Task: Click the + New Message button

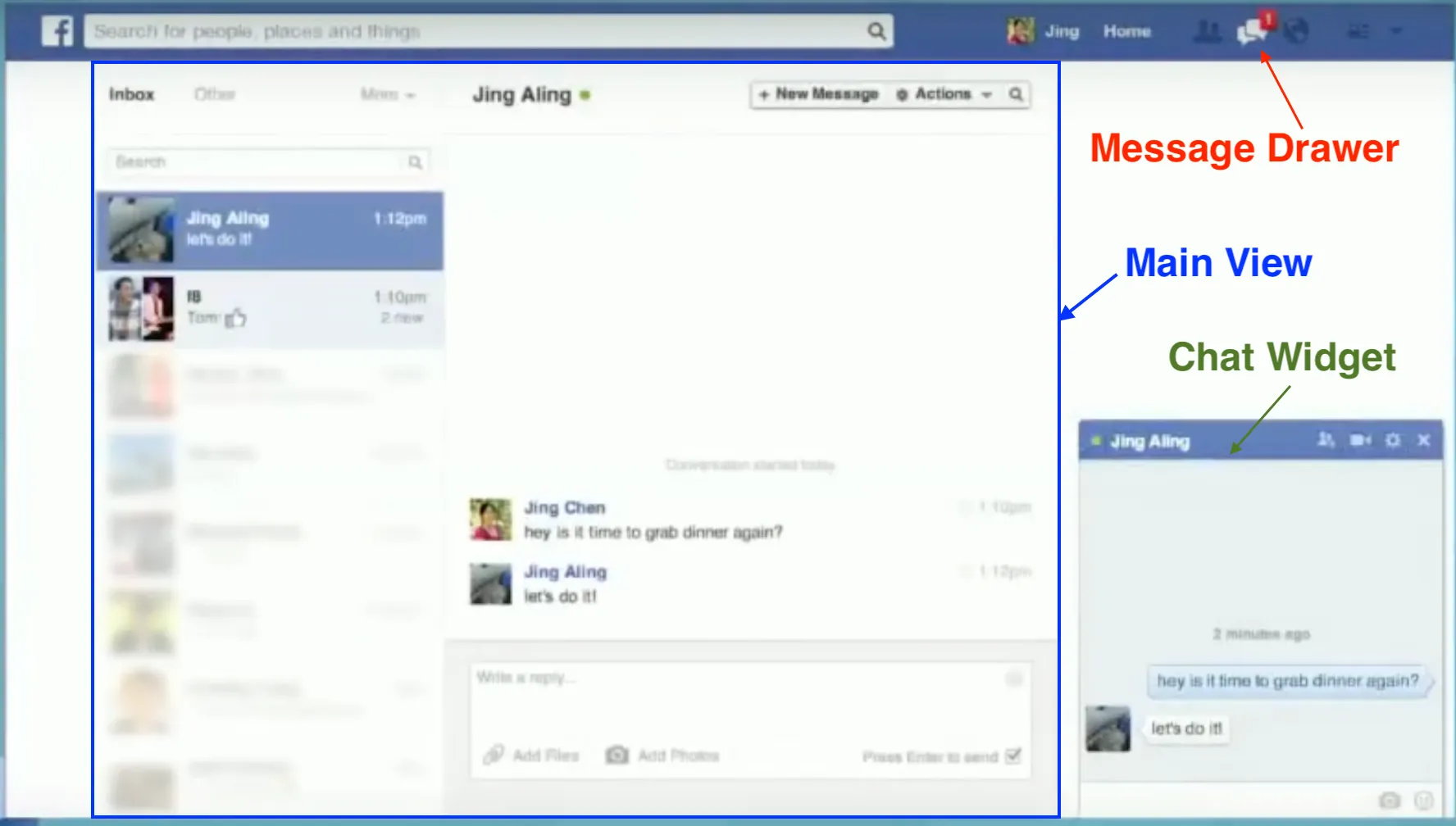Action: [818, 94]
